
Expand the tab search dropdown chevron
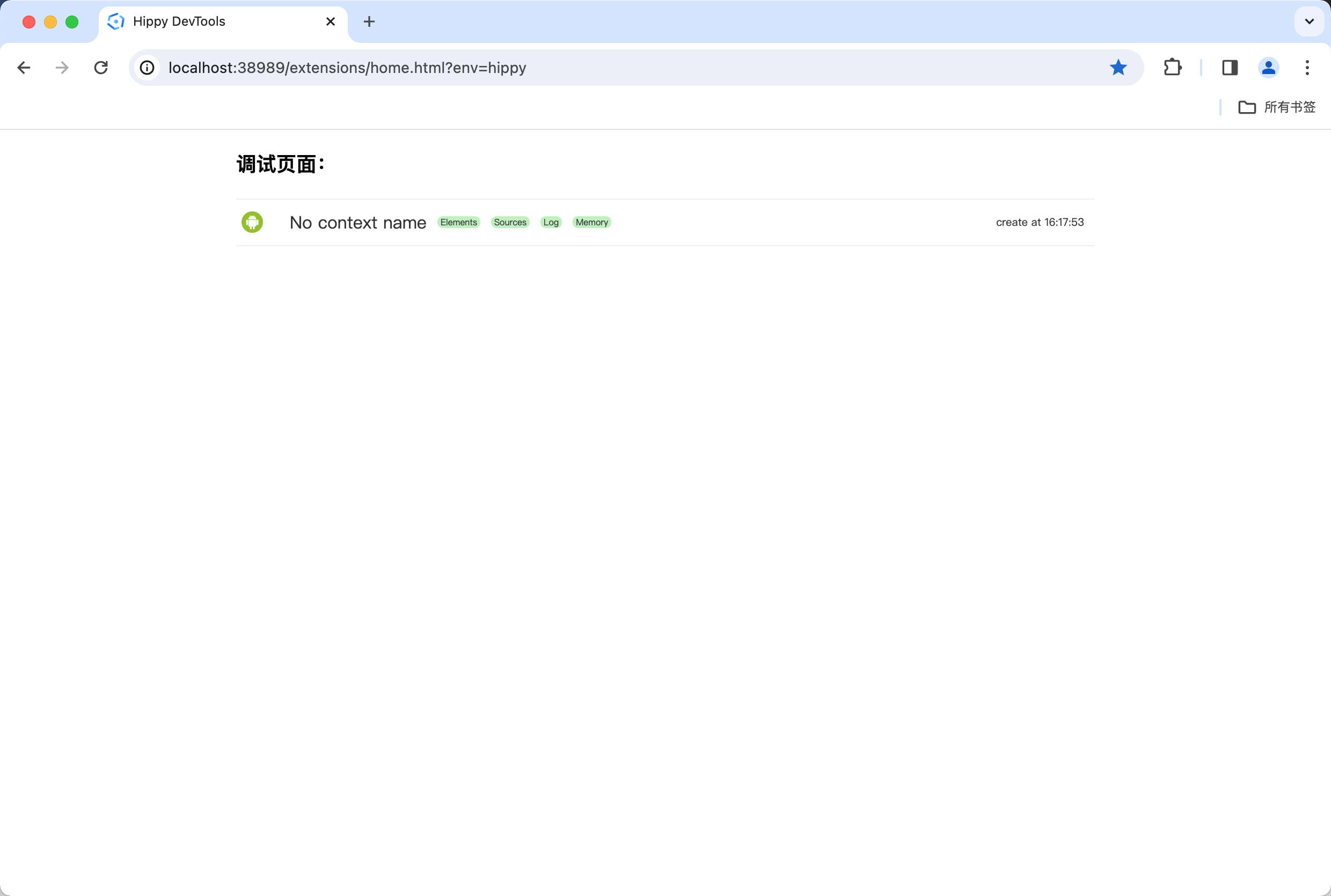click(1310, 21)
